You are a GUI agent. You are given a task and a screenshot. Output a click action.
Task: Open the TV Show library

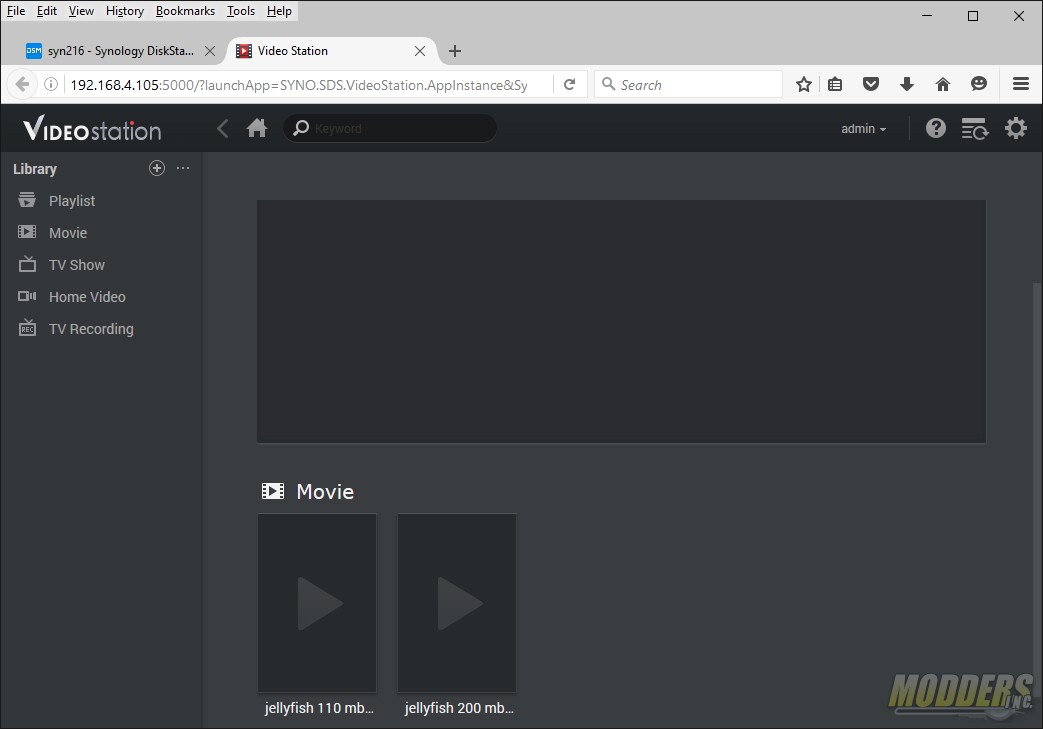76,265
